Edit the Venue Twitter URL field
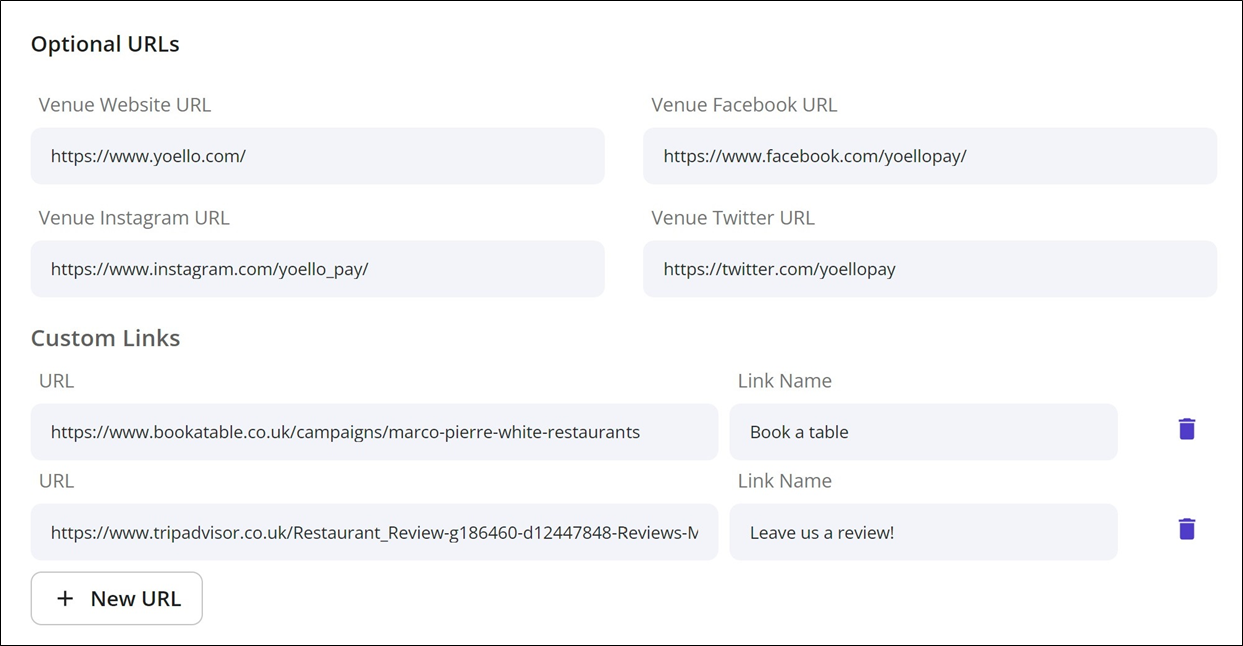Image resolution: width=1243 pixels, height=646 pixels. coord(929,269)
